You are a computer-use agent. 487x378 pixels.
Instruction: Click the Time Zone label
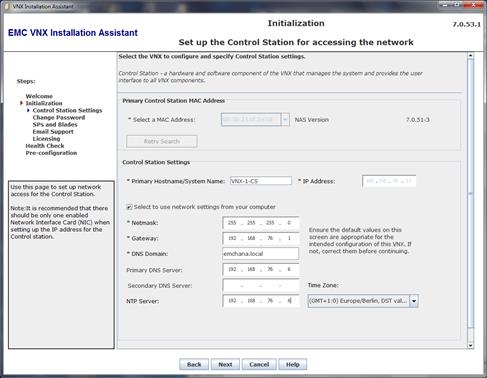click(323, 285)
